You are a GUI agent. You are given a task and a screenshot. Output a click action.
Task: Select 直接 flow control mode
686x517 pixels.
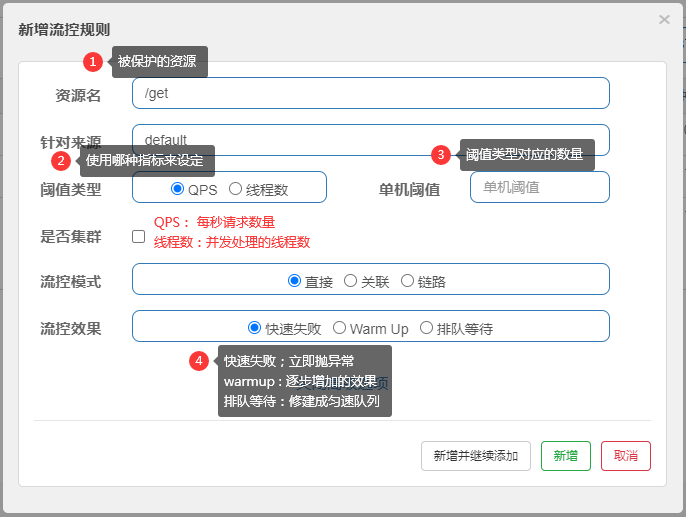[294, 281]
